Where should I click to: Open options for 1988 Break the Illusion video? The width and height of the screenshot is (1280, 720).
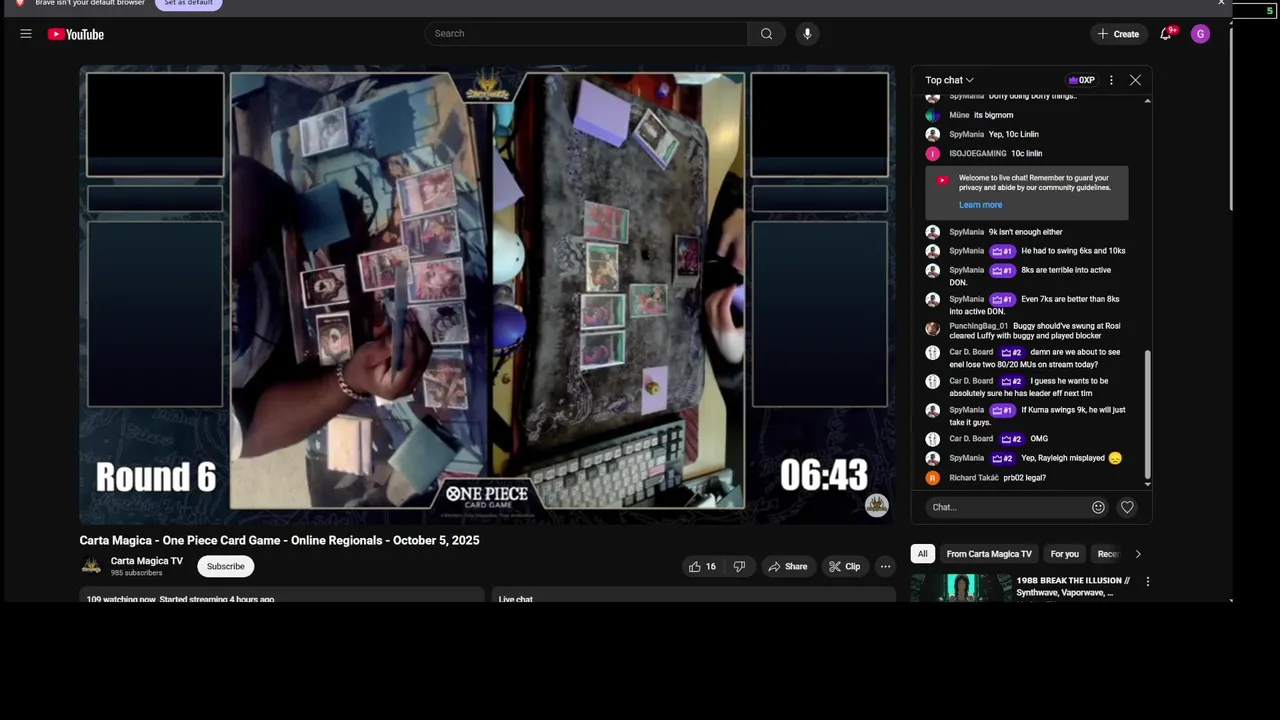[x=1148, y=581]
